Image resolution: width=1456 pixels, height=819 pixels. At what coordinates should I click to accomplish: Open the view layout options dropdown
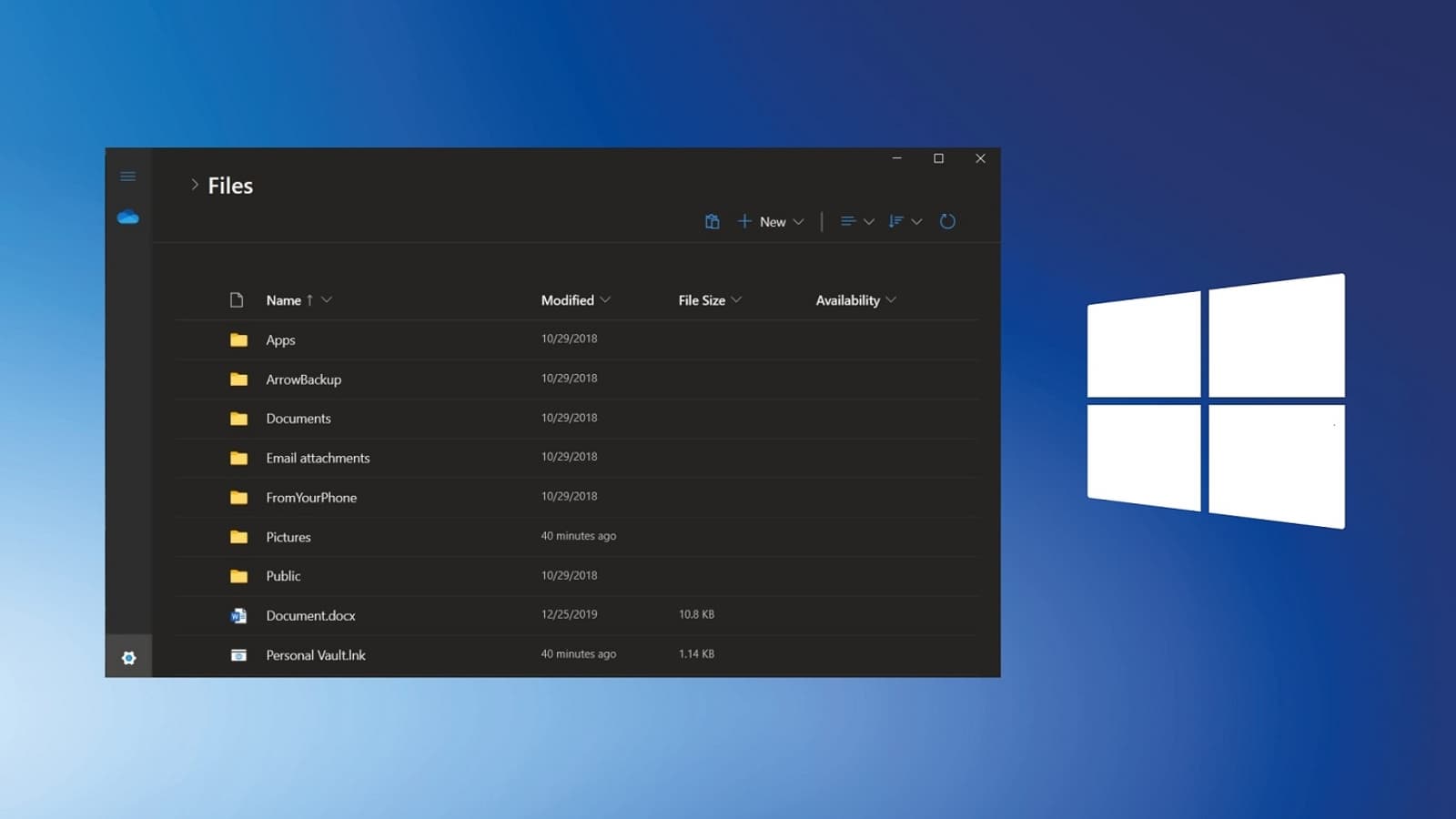pos(857,221)
